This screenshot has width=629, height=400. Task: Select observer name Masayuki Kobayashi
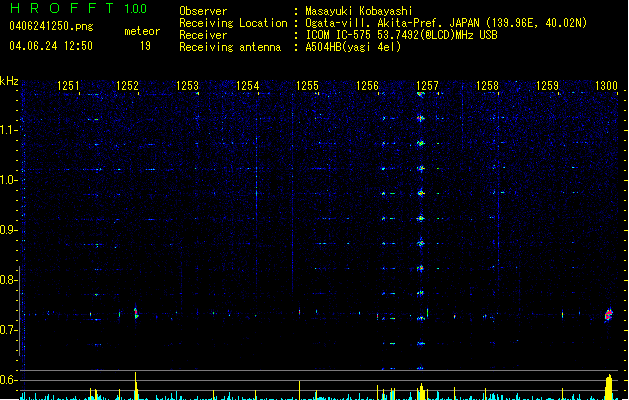[x=359, y=11]
